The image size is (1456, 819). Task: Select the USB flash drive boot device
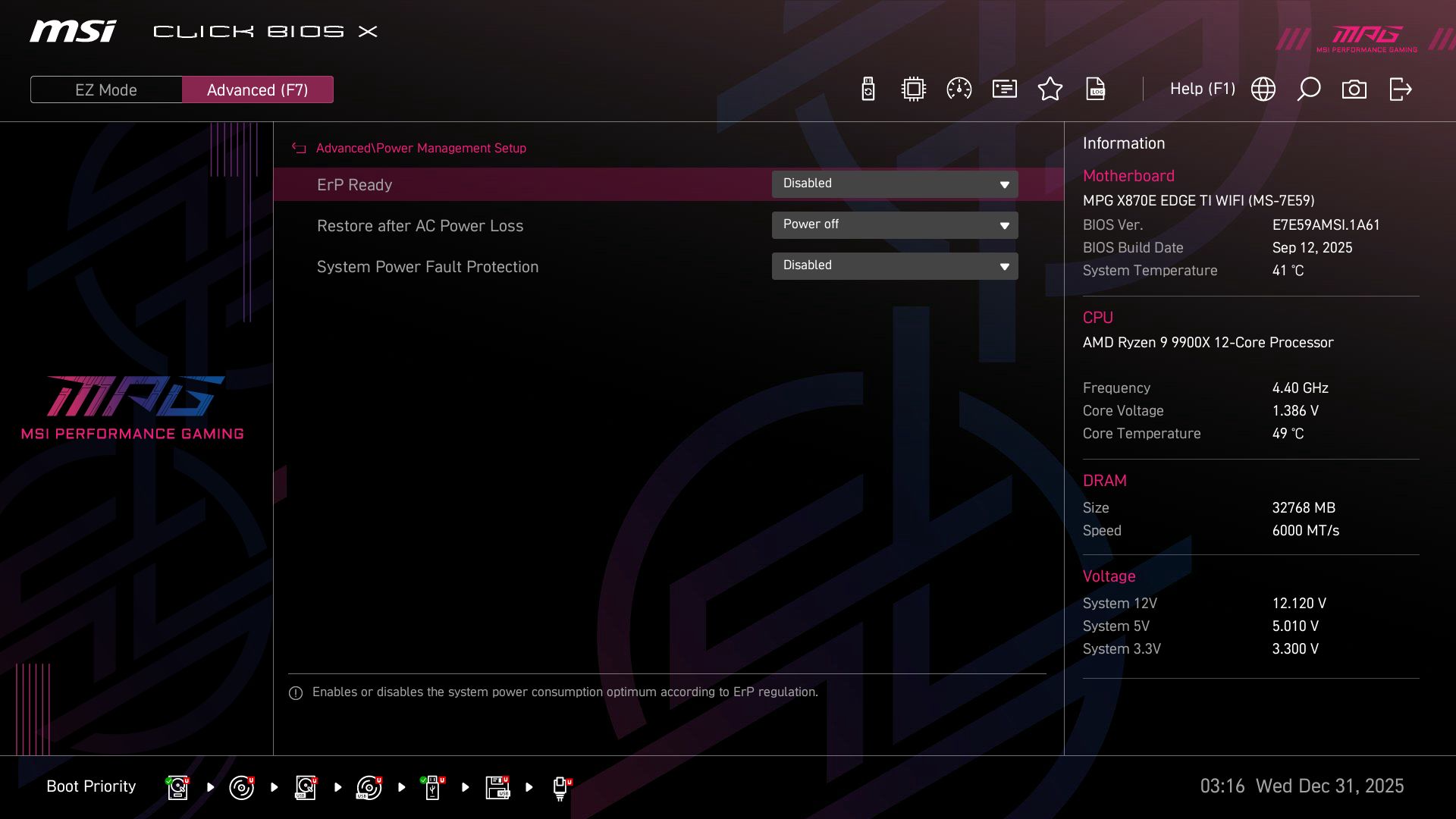tap(433, 786)
